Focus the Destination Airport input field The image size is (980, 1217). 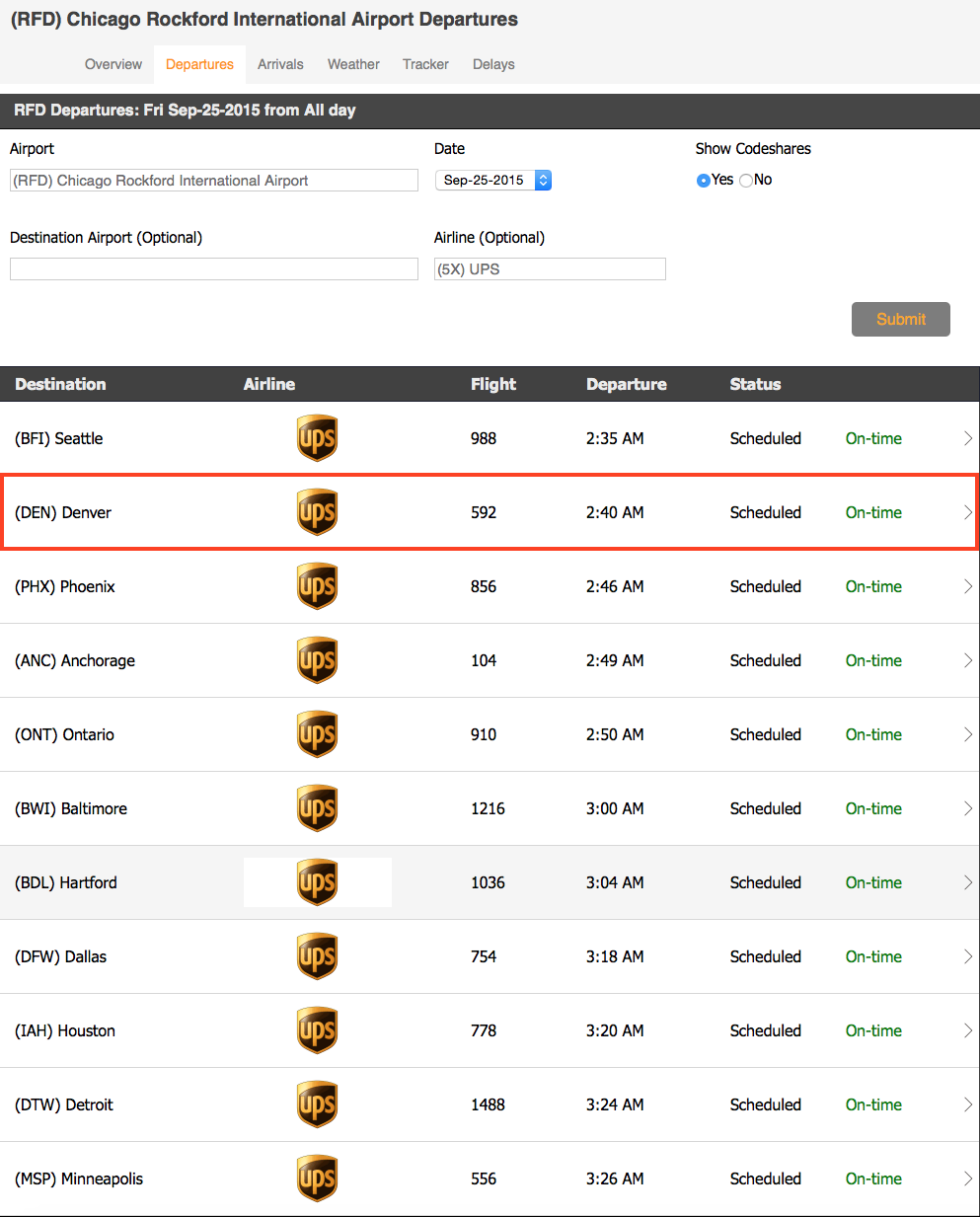[214, 269]
